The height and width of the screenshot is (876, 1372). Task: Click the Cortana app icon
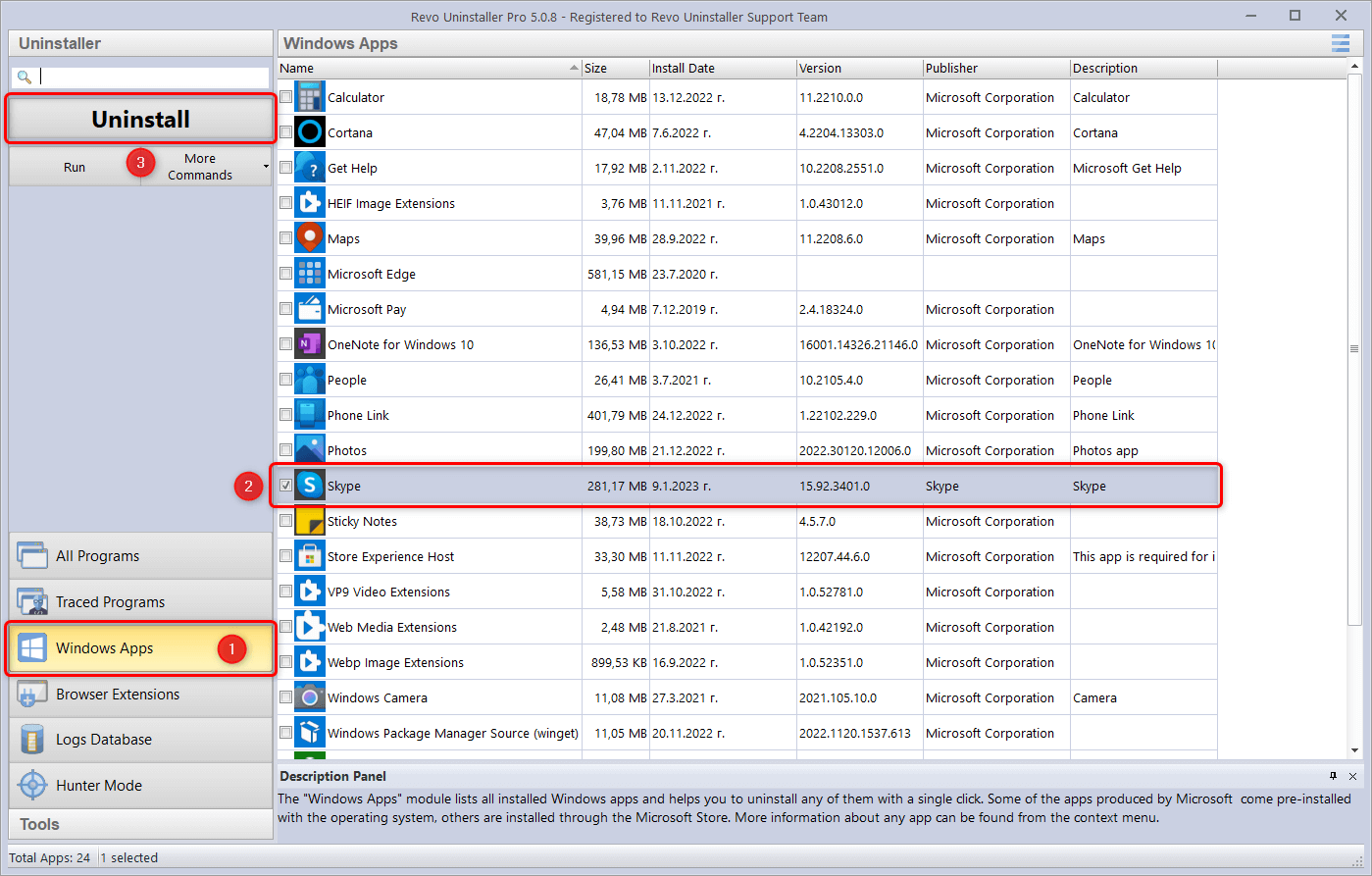310,132
